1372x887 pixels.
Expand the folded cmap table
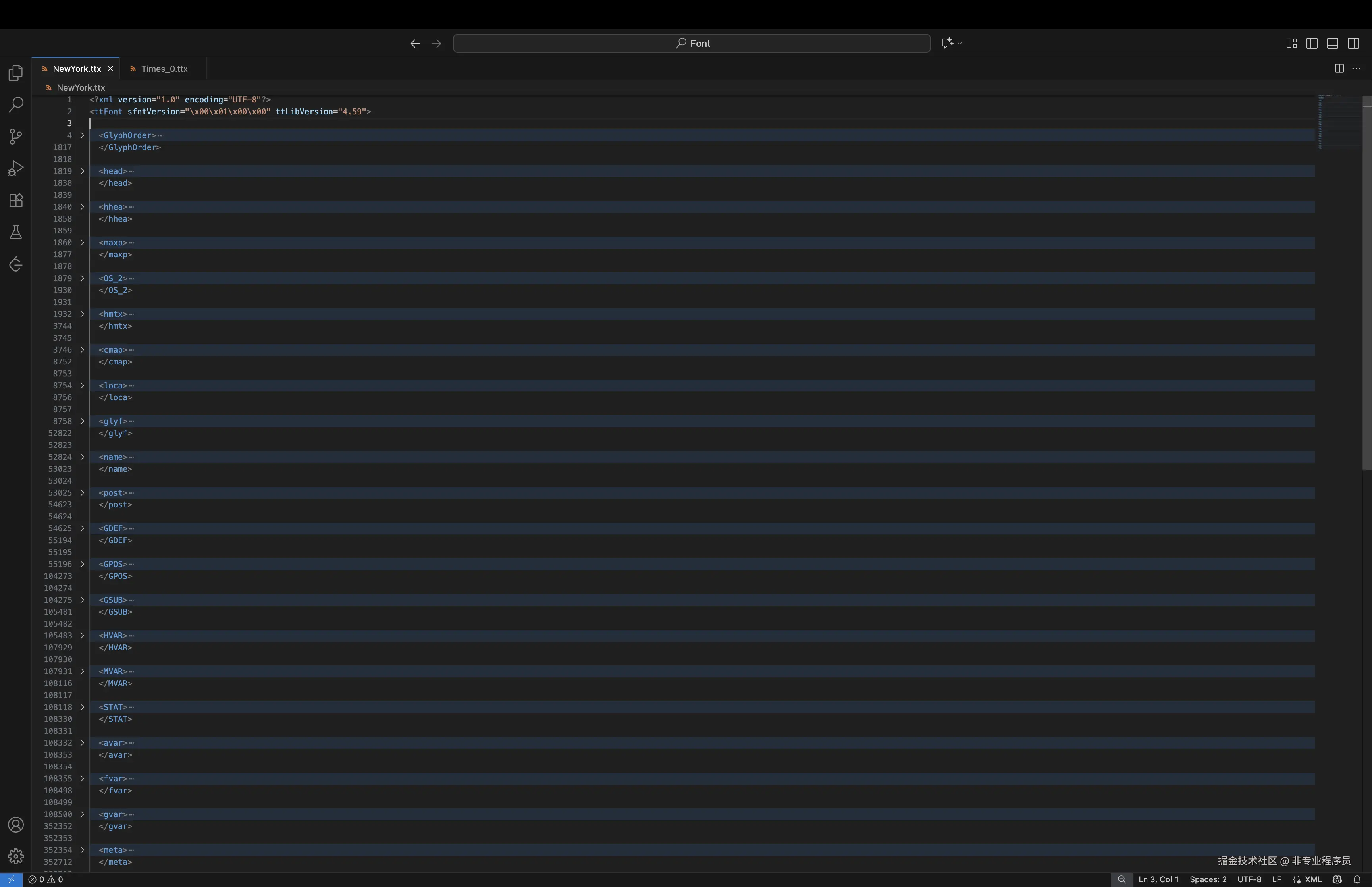(82, 350)
